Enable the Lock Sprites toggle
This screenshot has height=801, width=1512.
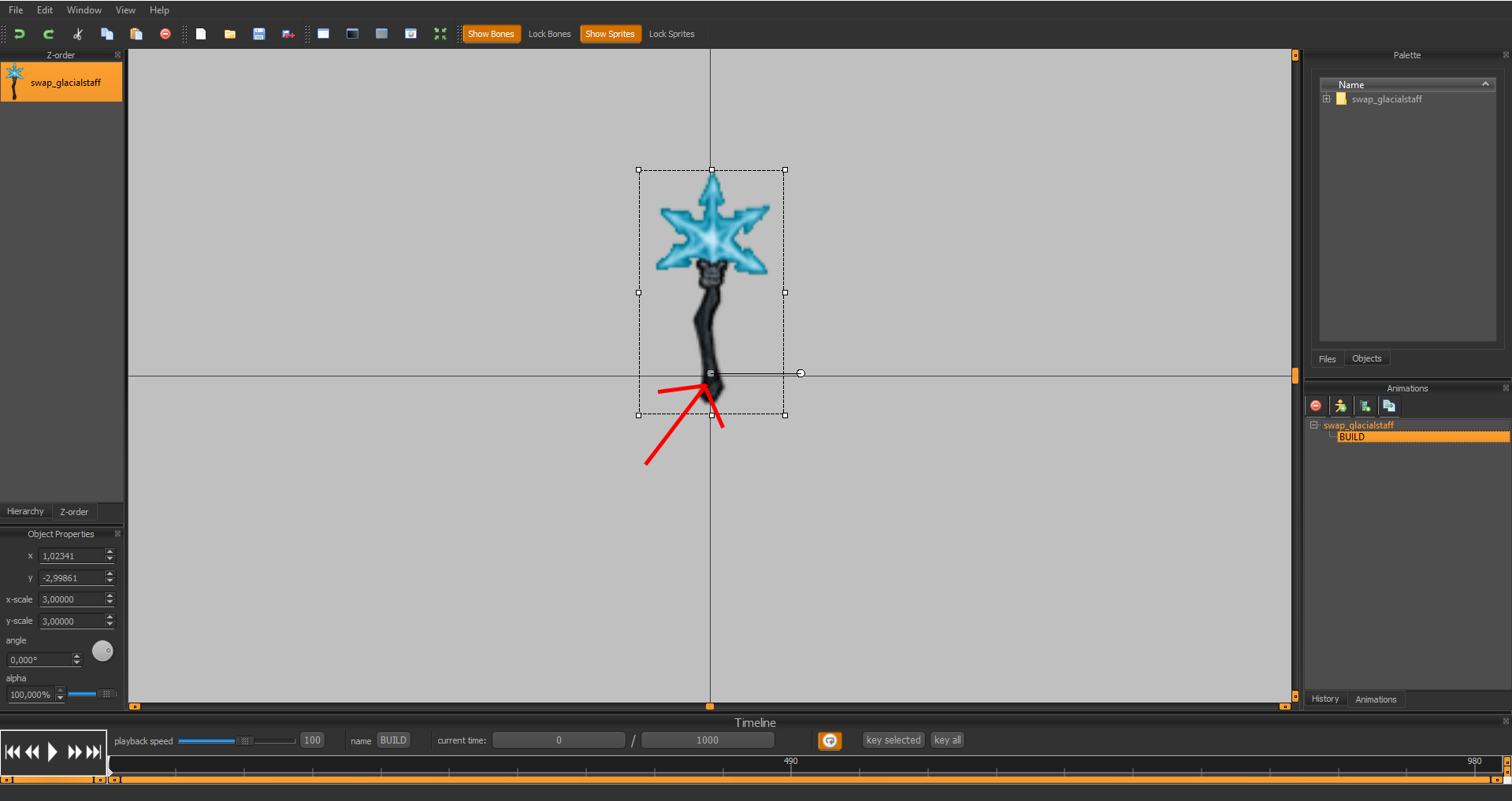click(671, 34)
